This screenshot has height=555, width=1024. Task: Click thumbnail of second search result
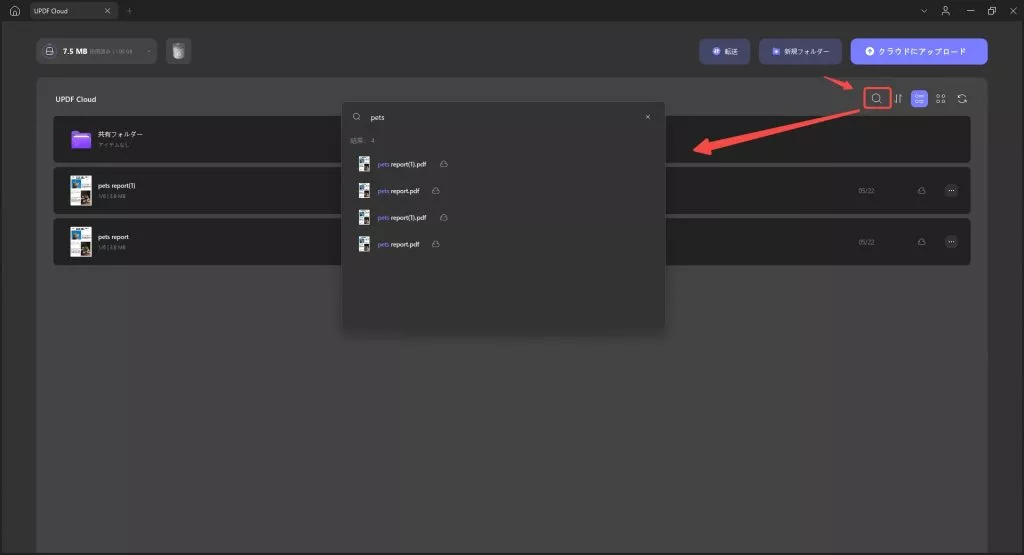point(364,191)
